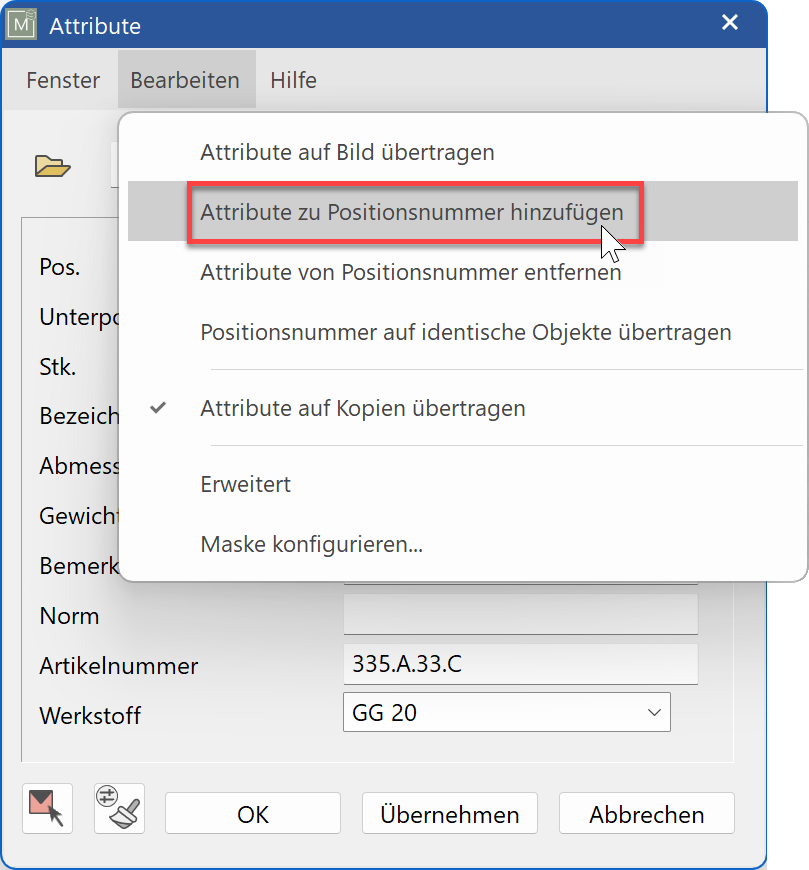Cancel the dialog with Abbrechen
This screenshot has height=870, width=809.
point(646,813)
